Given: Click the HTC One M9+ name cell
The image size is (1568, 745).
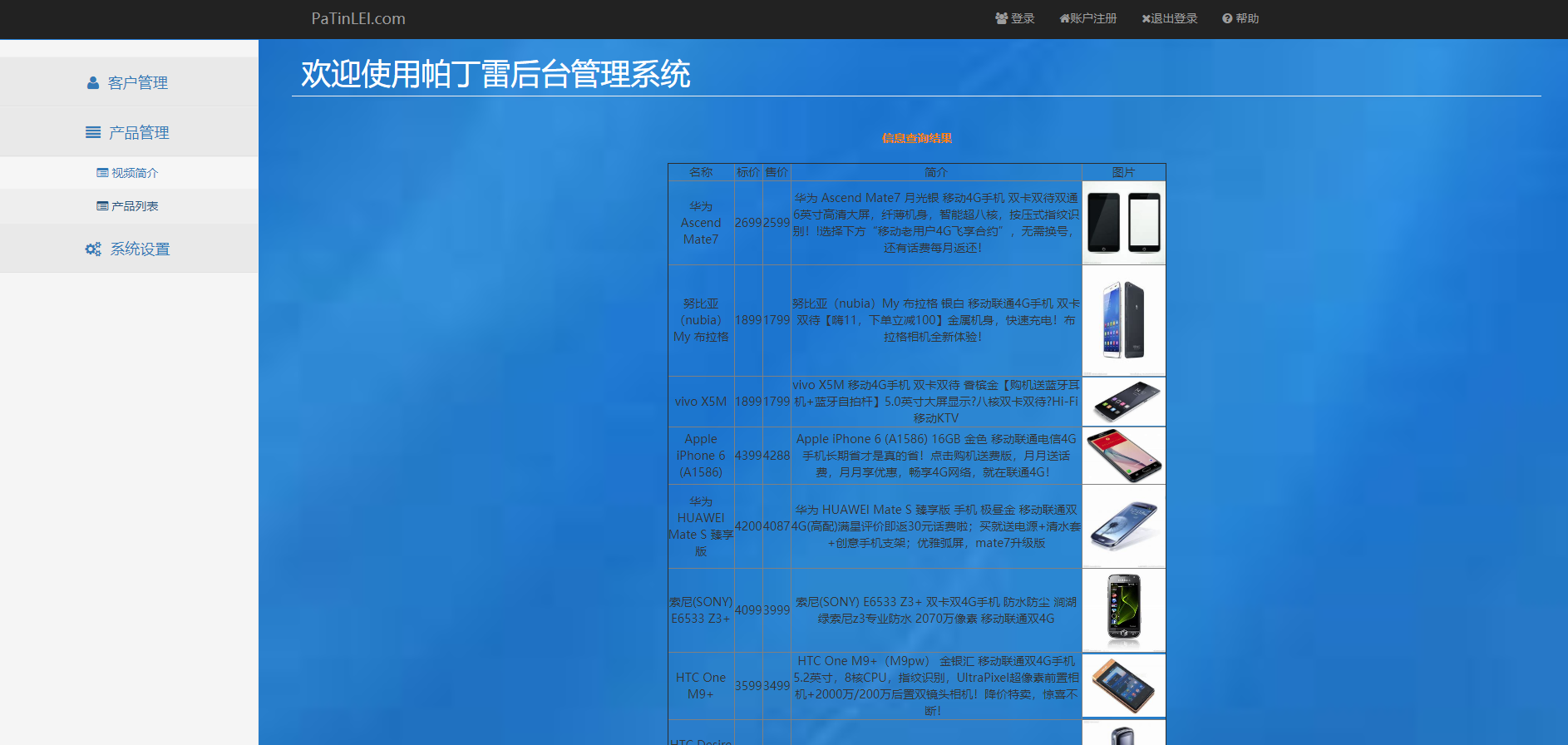Looking at the screenshot, I should click(x=701, y=686).
